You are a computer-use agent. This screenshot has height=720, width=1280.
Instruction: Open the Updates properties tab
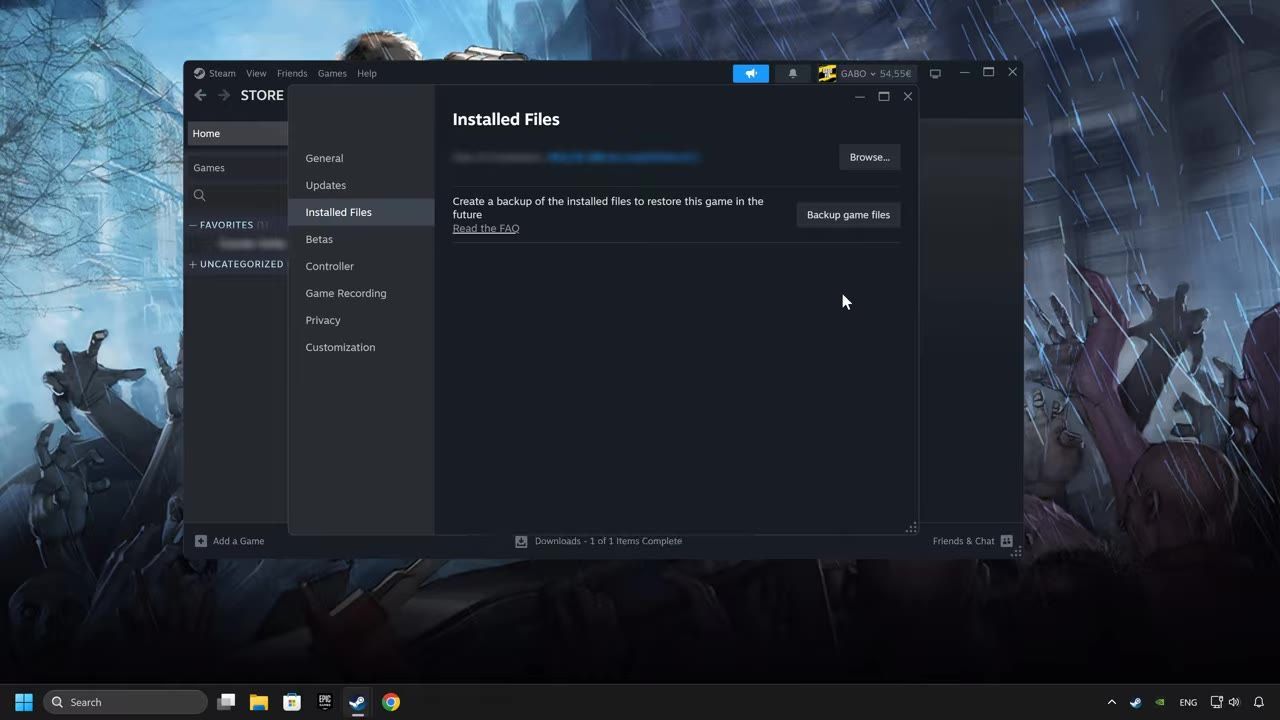pyautogui.click(x=361, y=185)
